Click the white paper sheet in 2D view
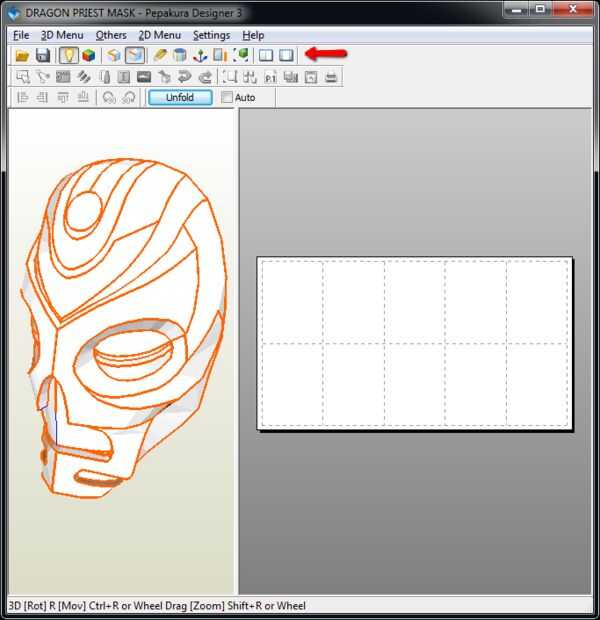 point(415,343)
